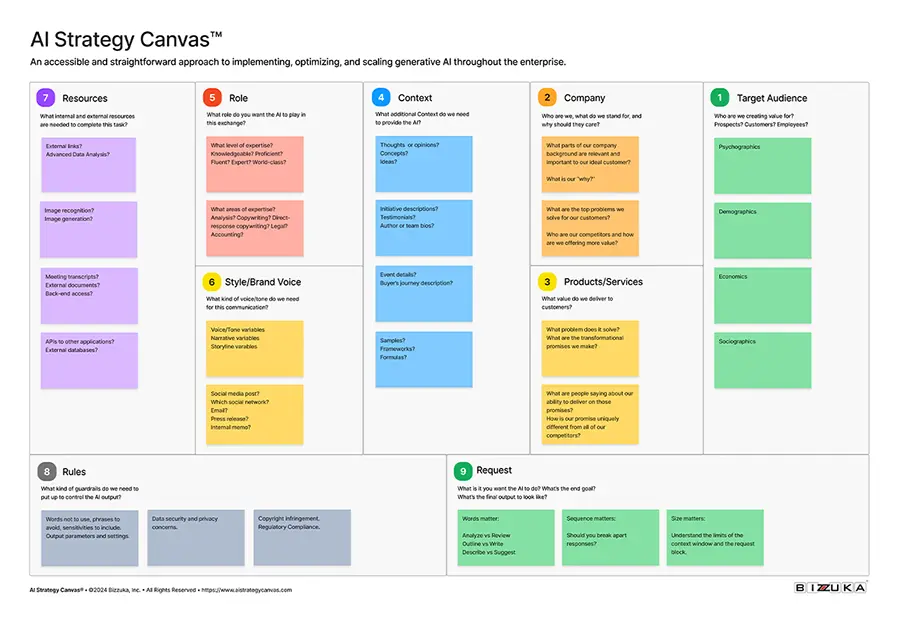Screen dimensions: 900x626
Task: Click the 'Products/Services' section heading
Action: point(603,282)
